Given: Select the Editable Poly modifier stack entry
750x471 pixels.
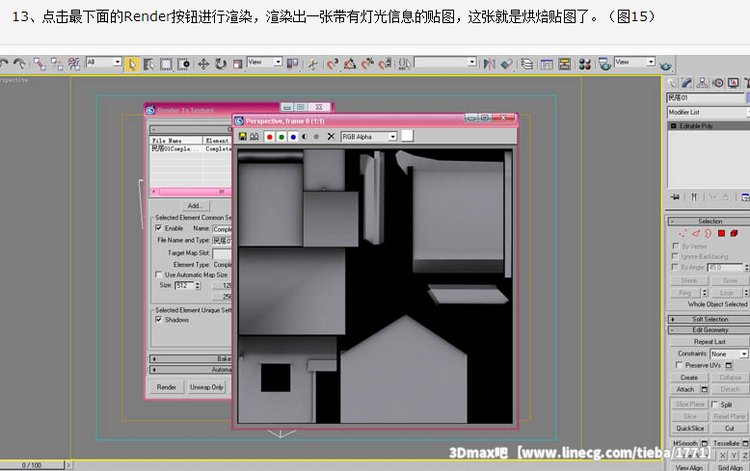Looking at the screenshot, I should tap(708, 126).
